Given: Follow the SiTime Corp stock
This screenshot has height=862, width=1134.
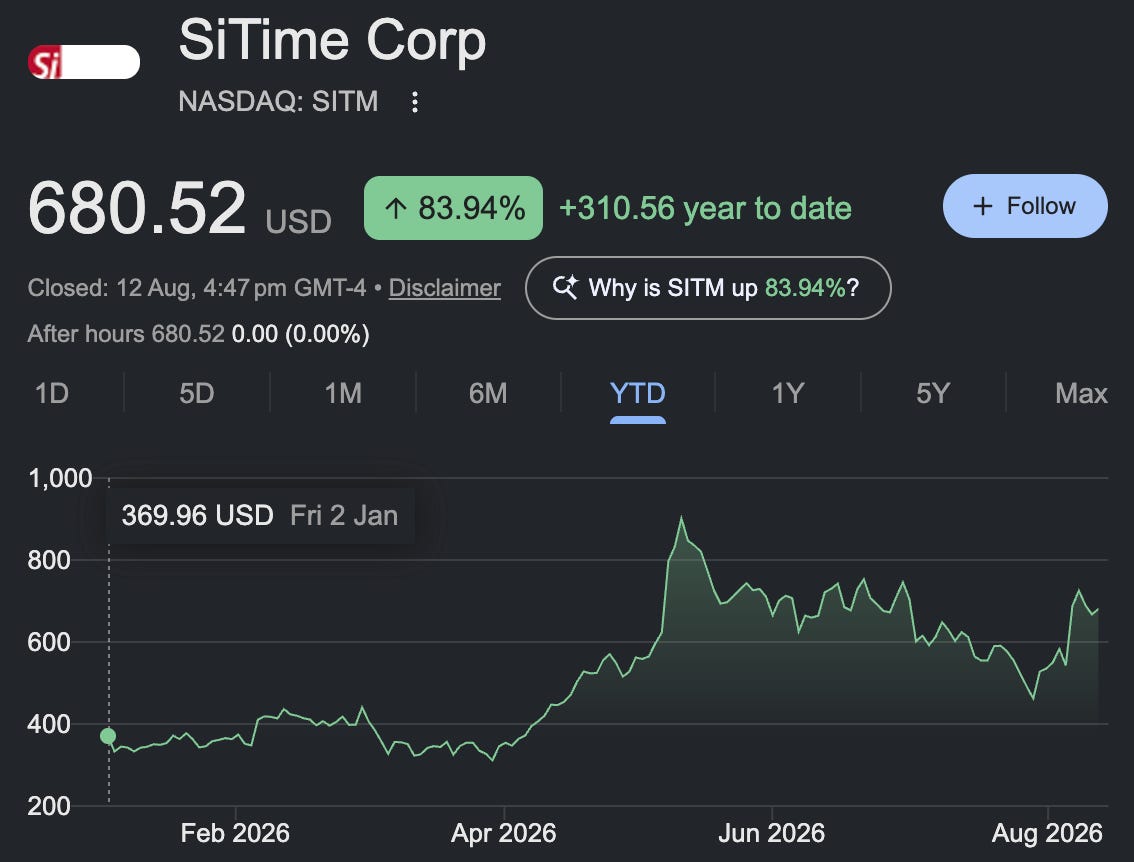Looking at the screenshot, I should (1026, 206).
